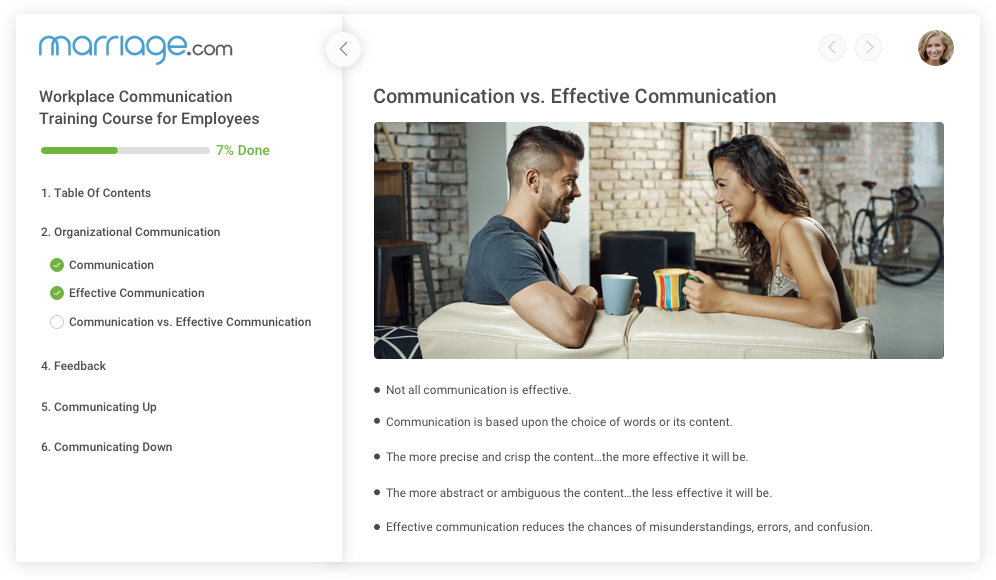The image size is (996, 580).
Task: Click the course progress bar
Action: coord(125,151)
